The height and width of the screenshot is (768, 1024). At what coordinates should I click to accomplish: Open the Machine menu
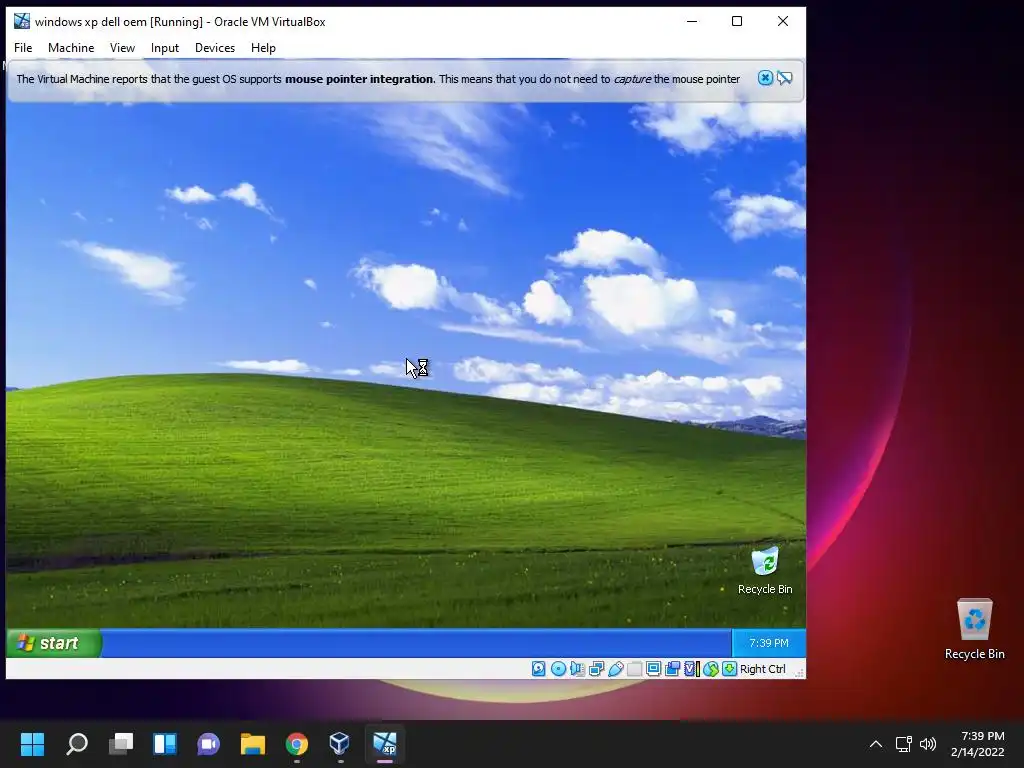pos(71,48)
